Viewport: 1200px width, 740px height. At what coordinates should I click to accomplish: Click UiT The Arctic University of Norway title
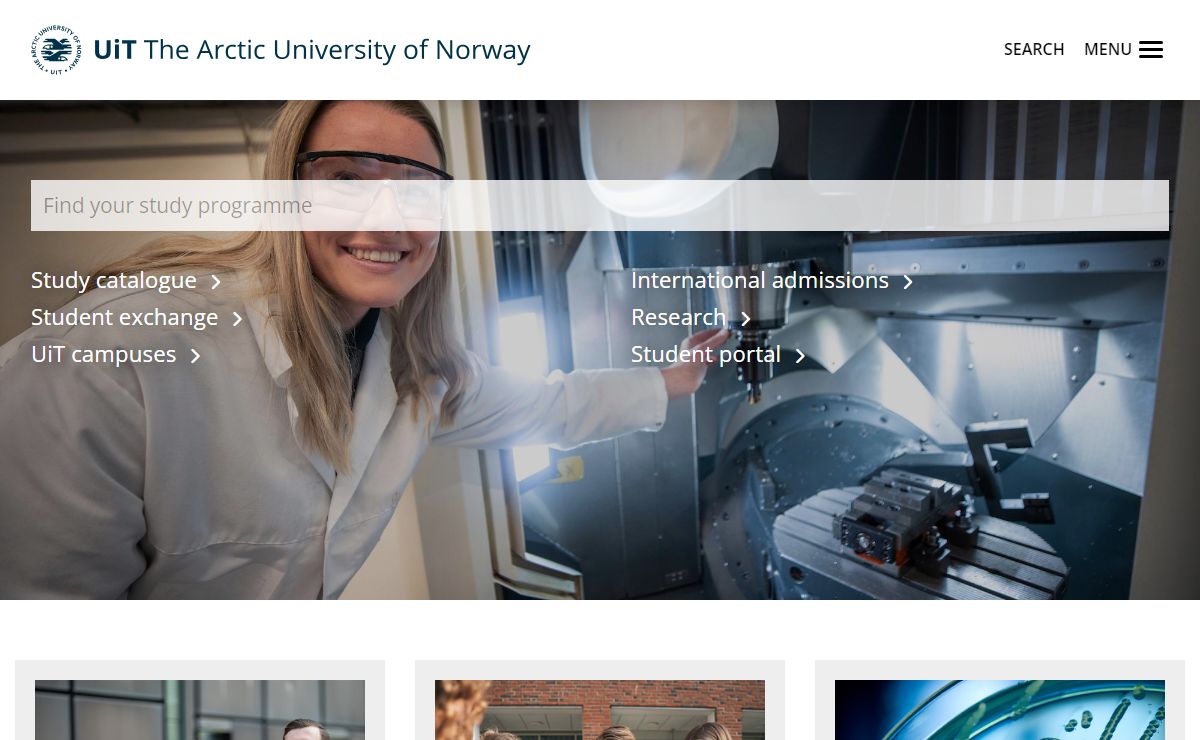pos(312,49)
